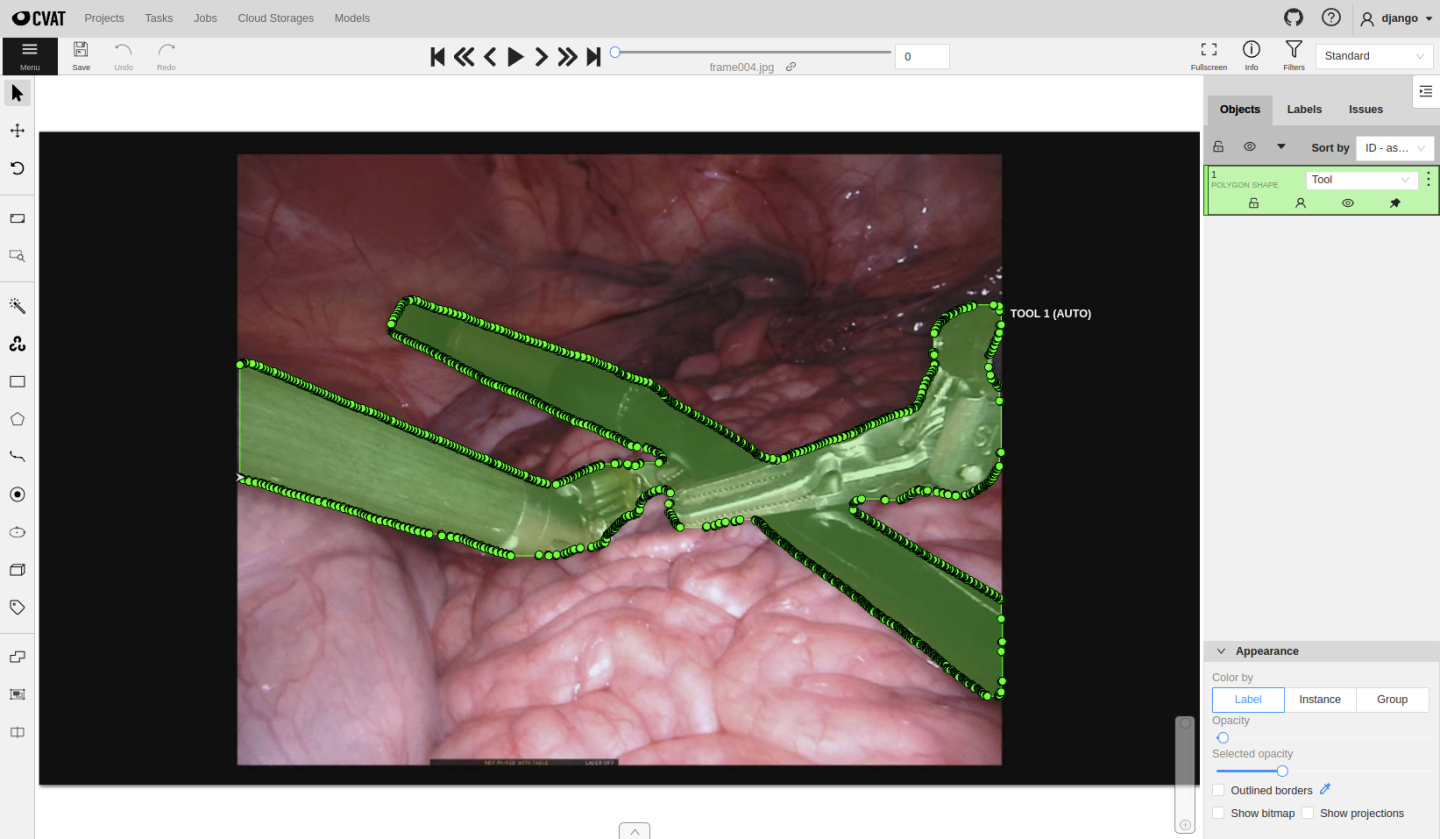The height and width of the screenshot is (839, 1440).
Task: Select the cursor tool in left sidebar
Action: pyautogui.click(x=17, y=94)
